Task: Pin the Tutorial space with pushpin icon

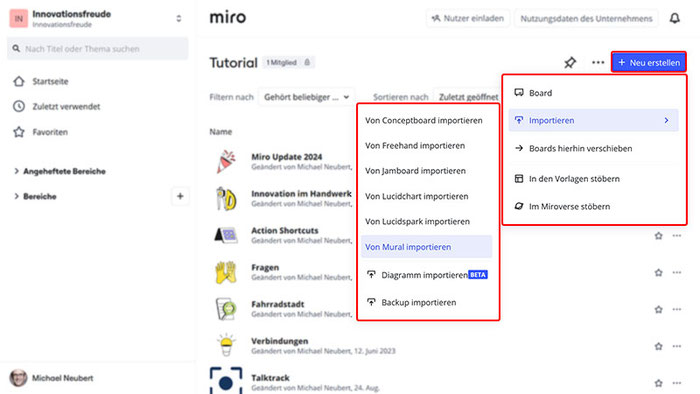Action: point(570,62)
